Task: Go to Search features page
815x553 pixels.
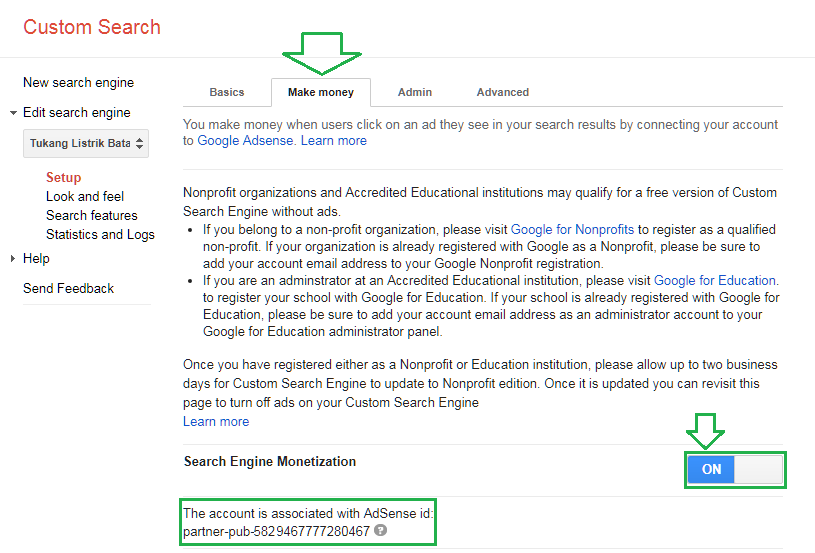Action: pos(92,216)
